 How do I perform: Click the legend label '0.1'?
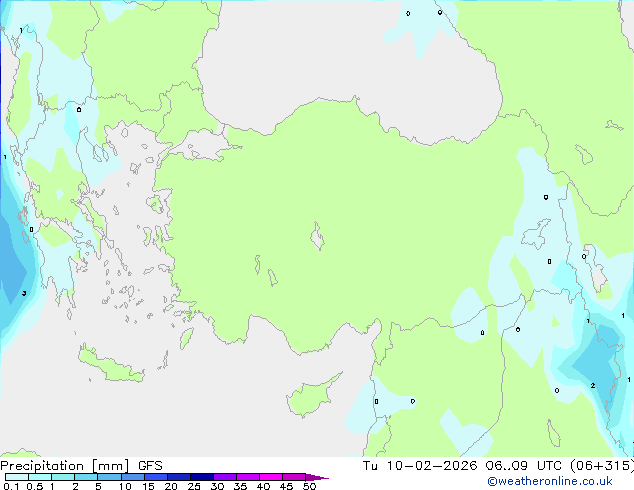[x=10, y=486]
